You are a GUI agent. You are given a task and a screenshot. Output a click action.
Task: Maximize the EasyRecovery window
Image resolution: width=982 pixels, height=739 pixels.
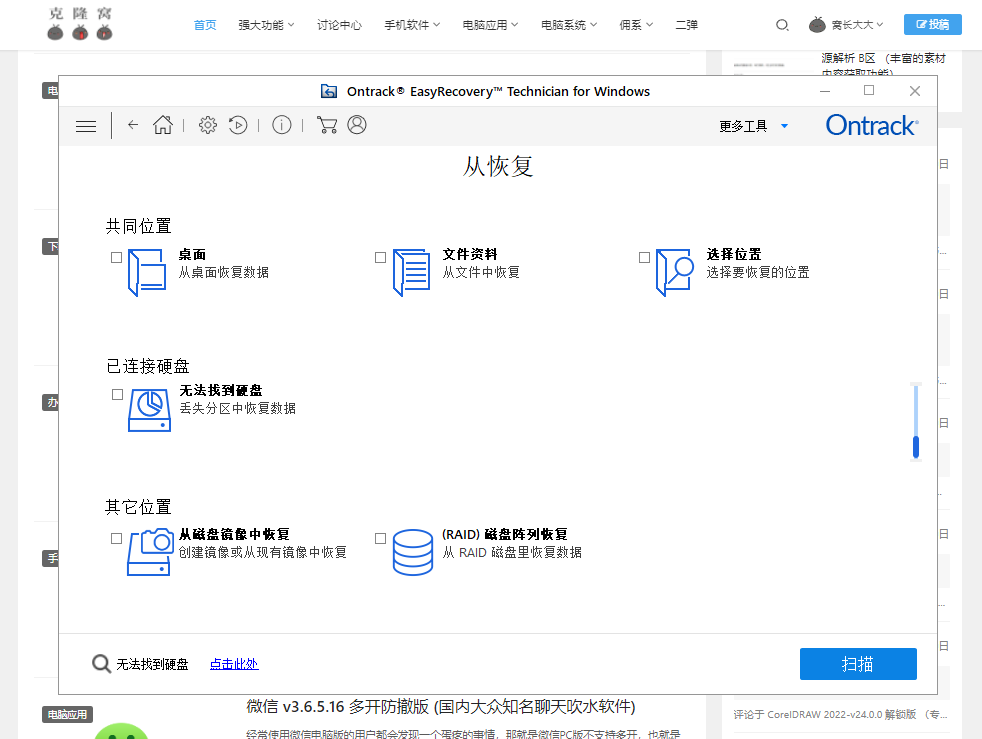[x=869, y=91]
